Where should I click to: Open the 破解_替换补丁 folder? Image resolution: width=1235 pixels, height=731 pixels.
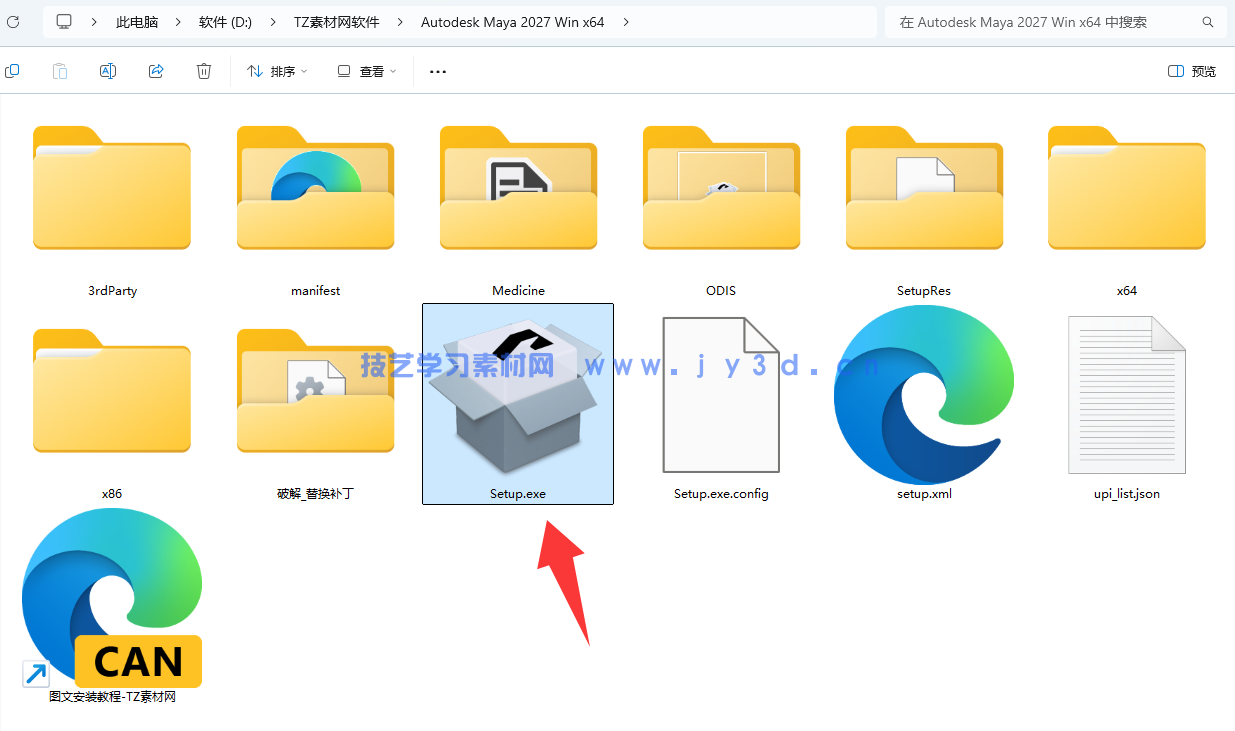[x=315, y=391]
